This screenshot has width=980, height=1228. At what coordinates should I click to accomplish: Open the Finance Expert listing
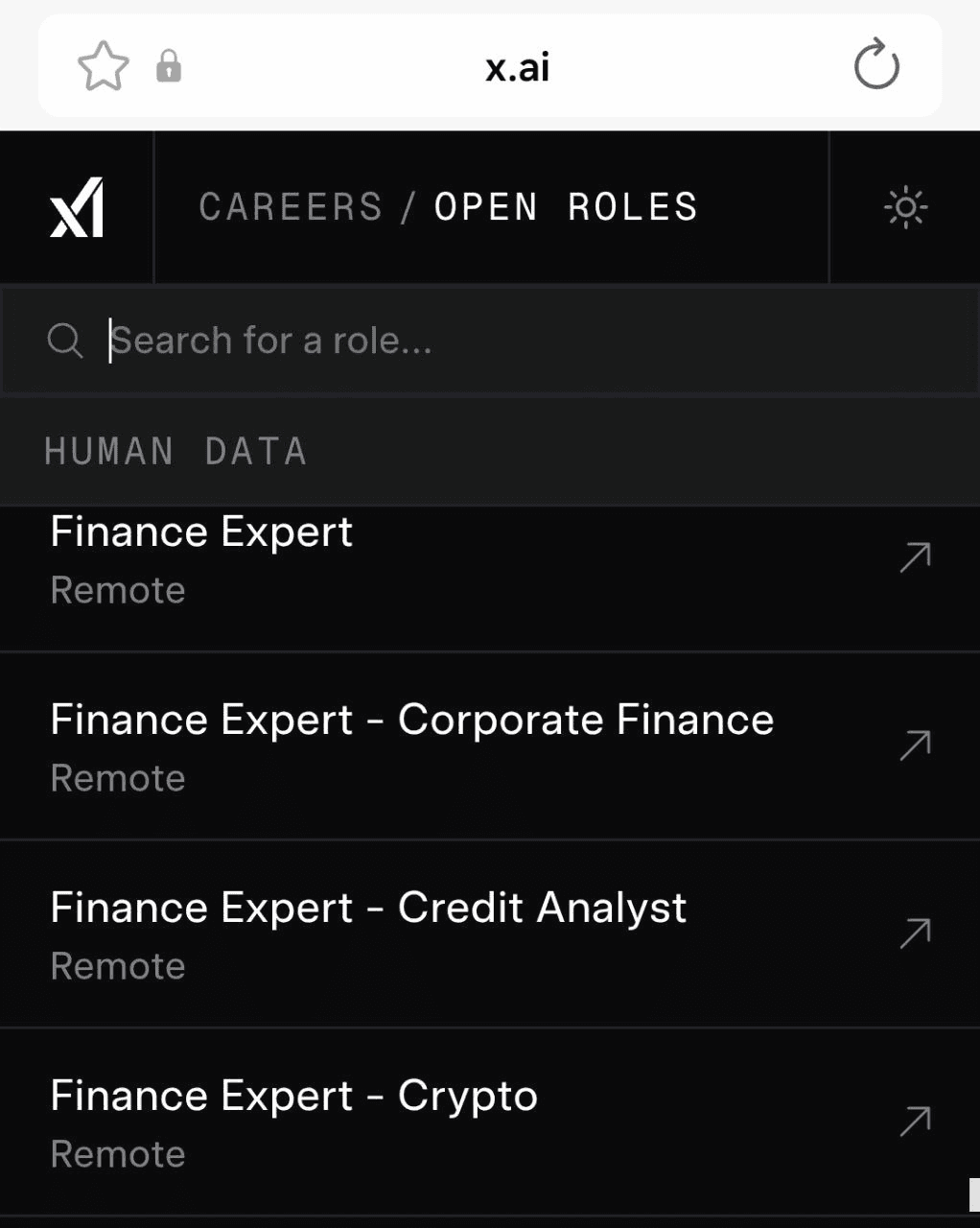[201, 532]
